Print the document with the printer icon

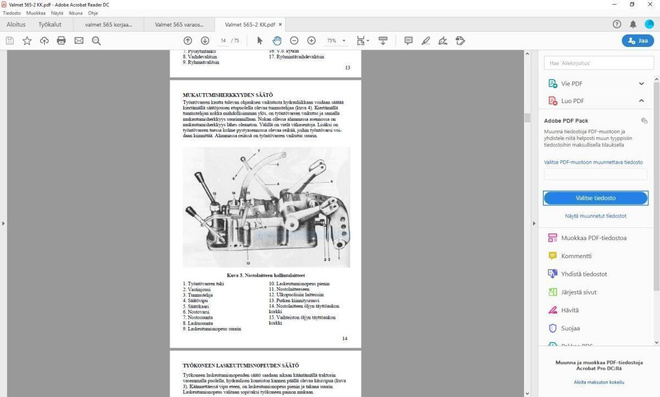(x=61, y=41)
